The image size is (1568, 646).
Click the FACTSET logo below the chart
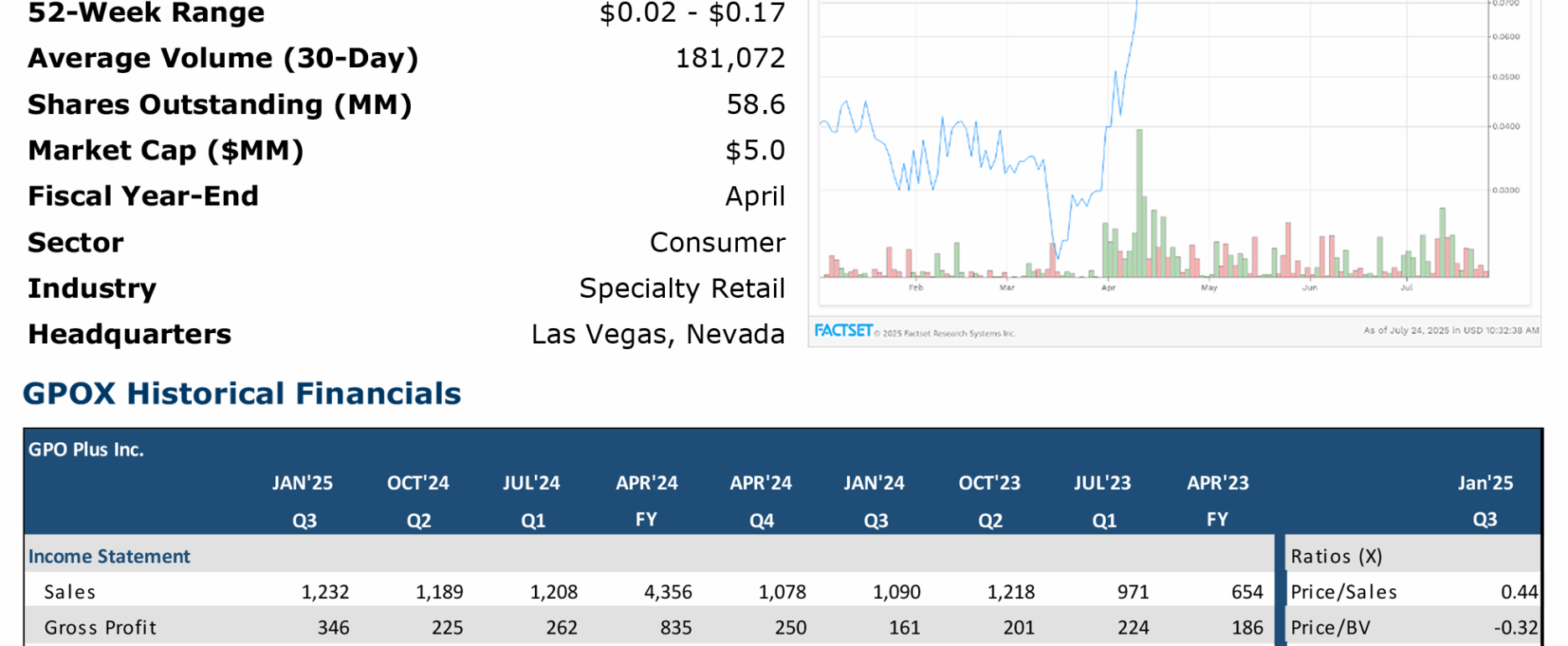tap(843, 331)
